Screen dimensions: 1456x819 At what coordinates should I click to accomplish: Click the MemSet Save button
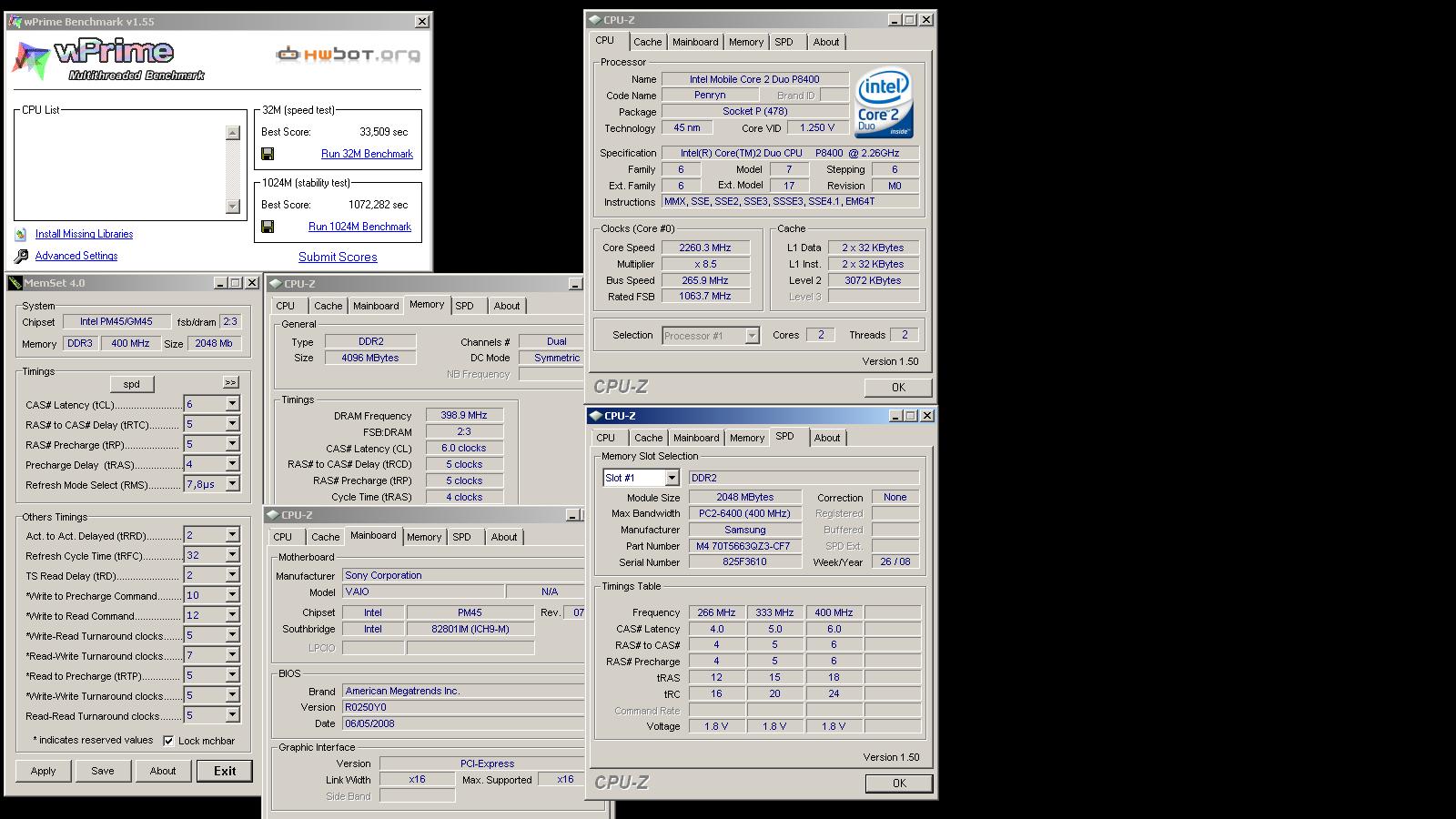pos(103,771)
